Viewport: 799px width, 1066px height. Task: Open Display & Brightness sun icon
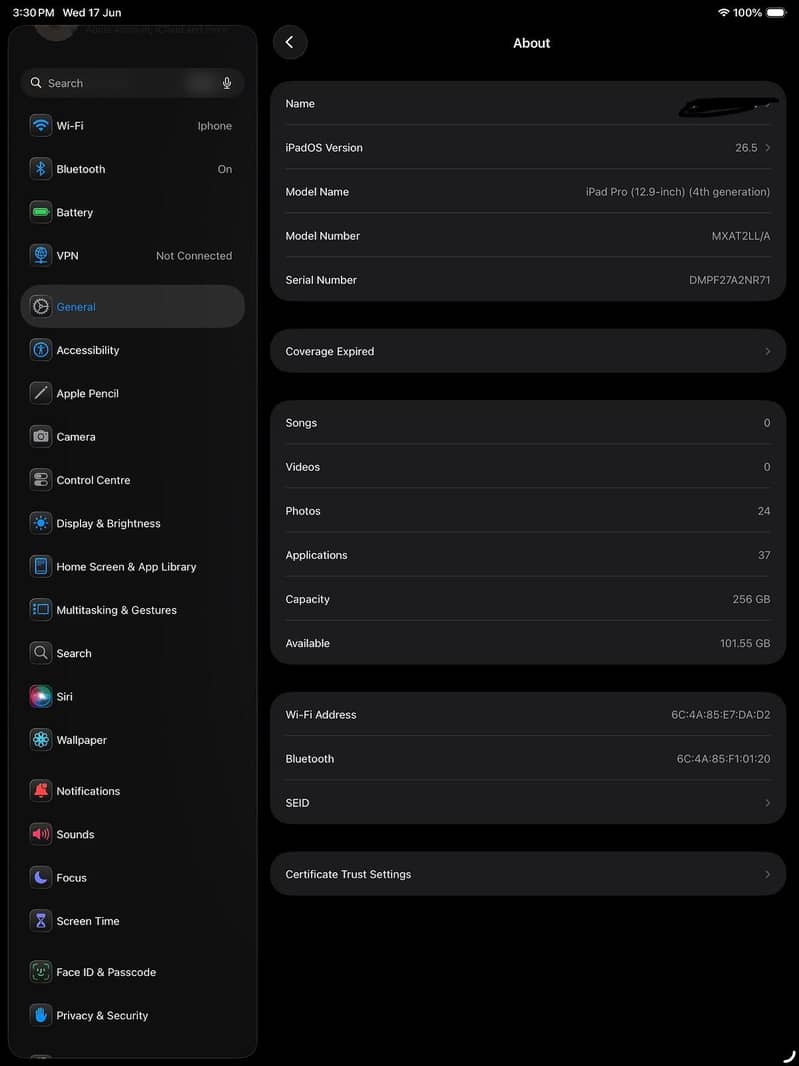coord(41,523)
